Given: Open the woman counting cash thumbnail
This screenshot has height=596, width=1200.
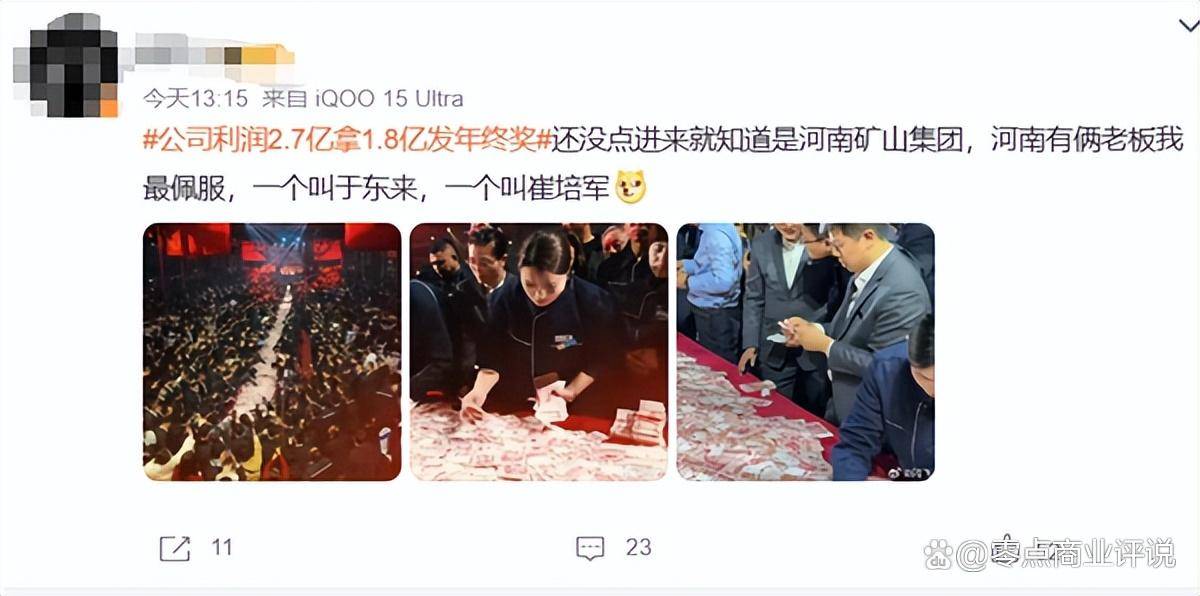Looking at the screenshot, I should (x=538, y=352).
